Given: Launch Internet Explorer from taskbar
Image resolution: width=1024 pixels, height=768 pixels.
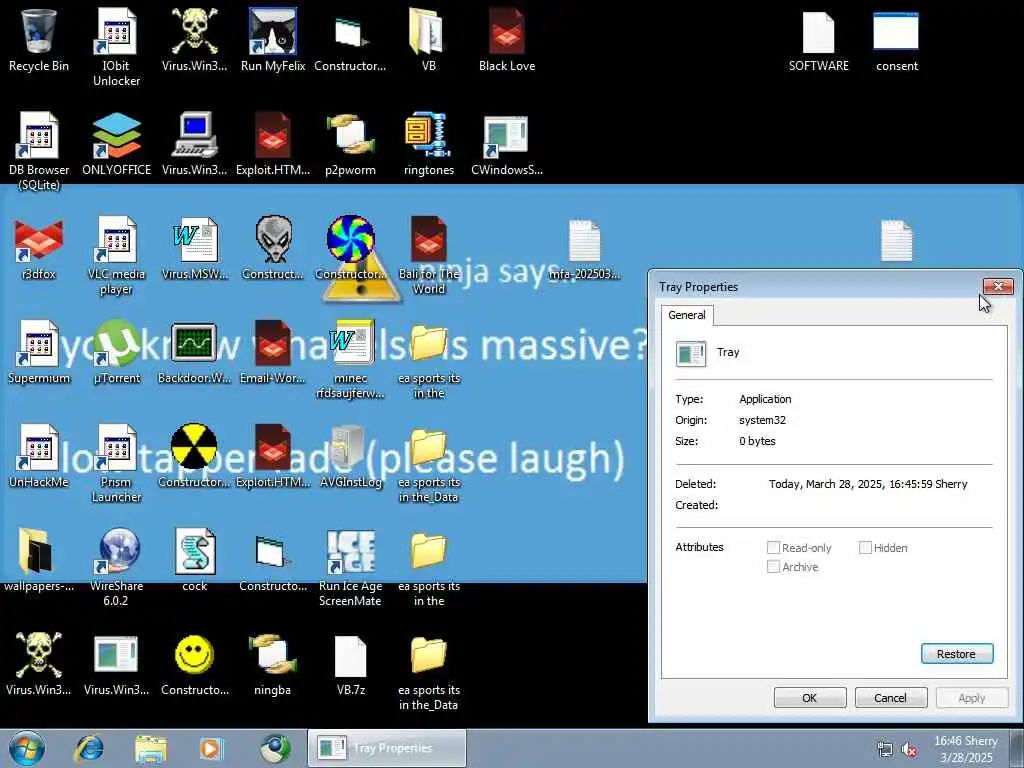Looking at the screenshot, I should coord(89,748).
